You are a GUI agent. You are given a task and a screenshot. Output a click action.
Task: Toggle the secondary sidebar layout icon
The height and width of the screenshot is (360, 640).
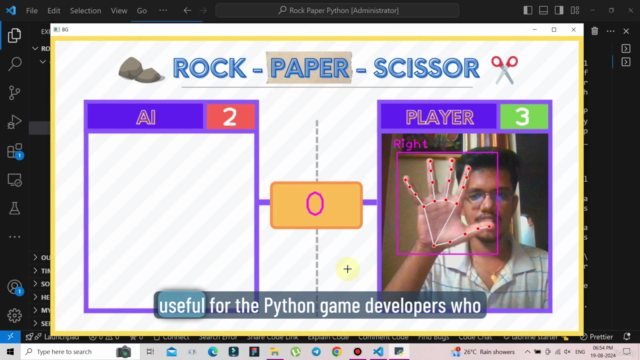559,10
